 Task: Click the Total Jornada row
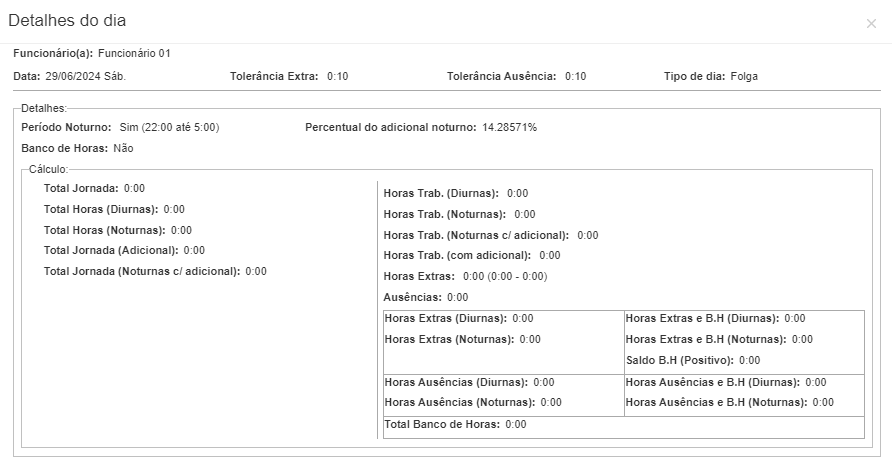point(94,188)
